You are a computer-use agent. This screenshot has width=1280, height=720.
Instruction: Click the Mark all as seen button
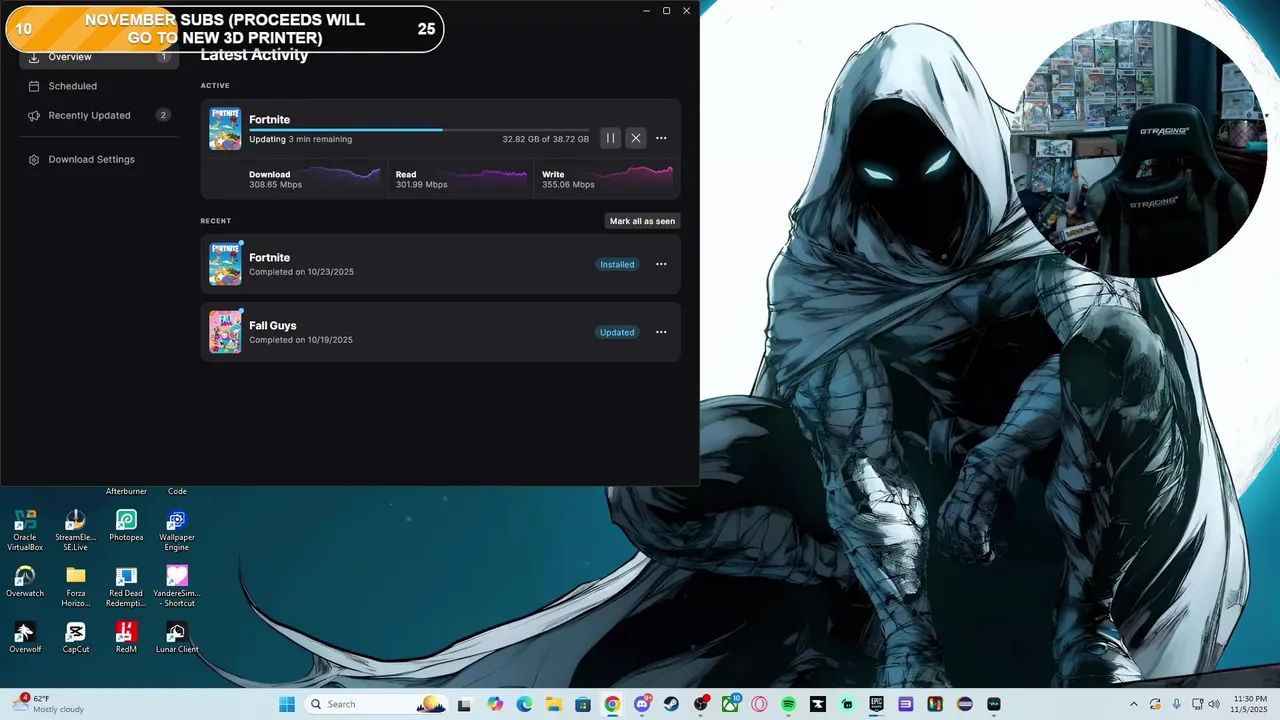click(642, 221)
